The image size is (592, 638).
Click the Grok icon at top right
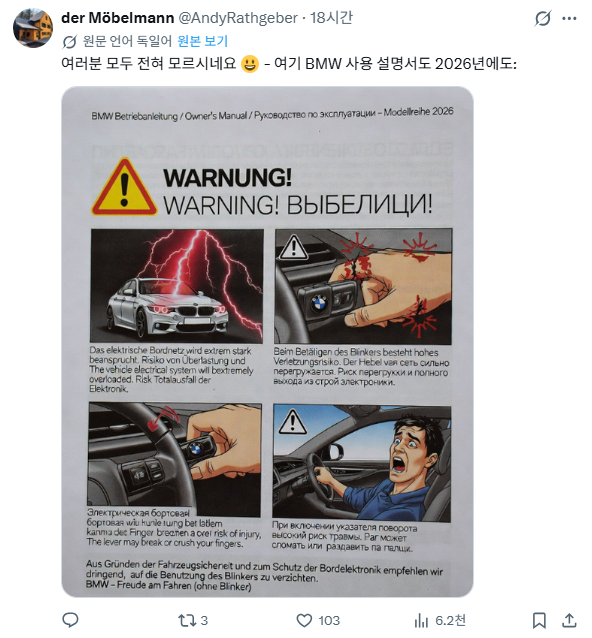[543, 18]
